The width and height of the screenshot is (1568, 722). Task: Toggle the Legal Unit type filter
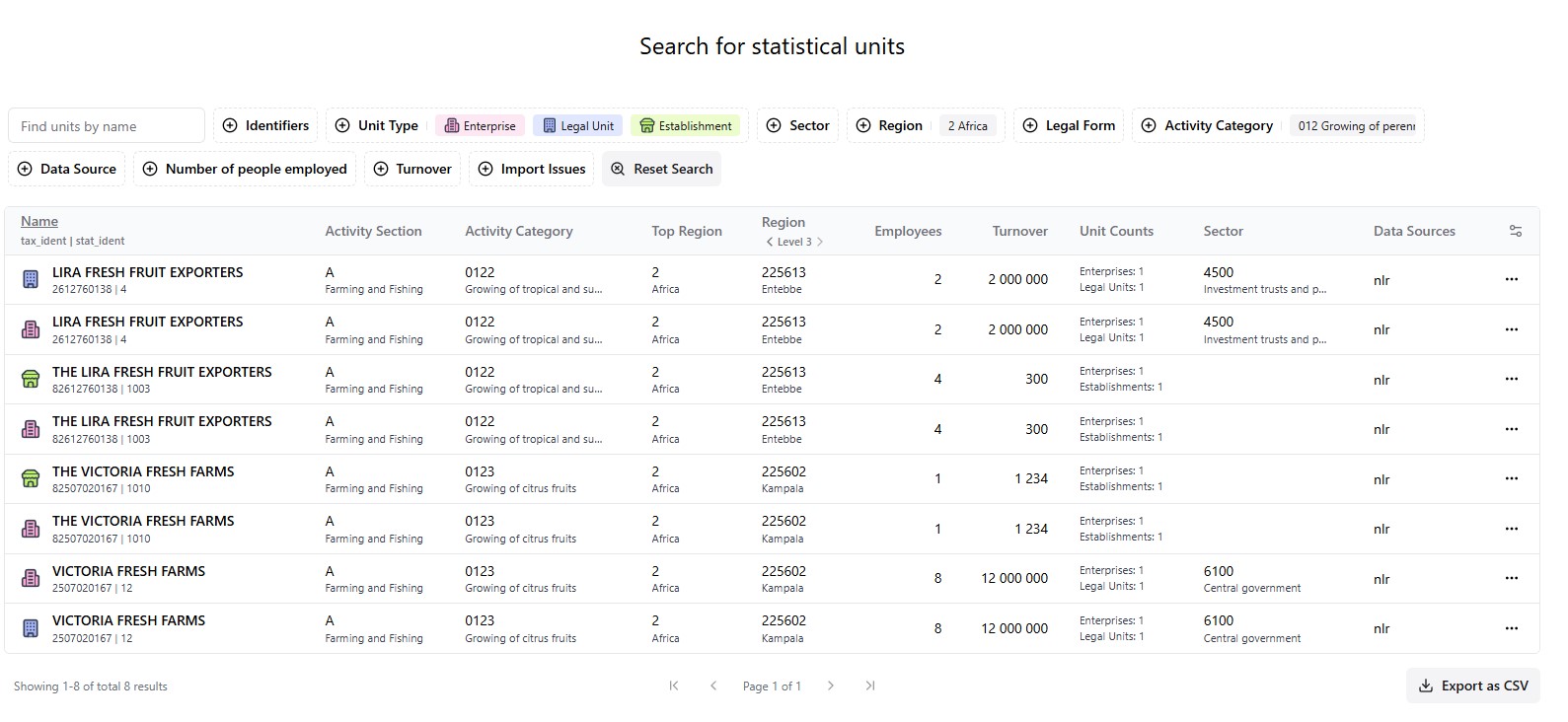577,125
